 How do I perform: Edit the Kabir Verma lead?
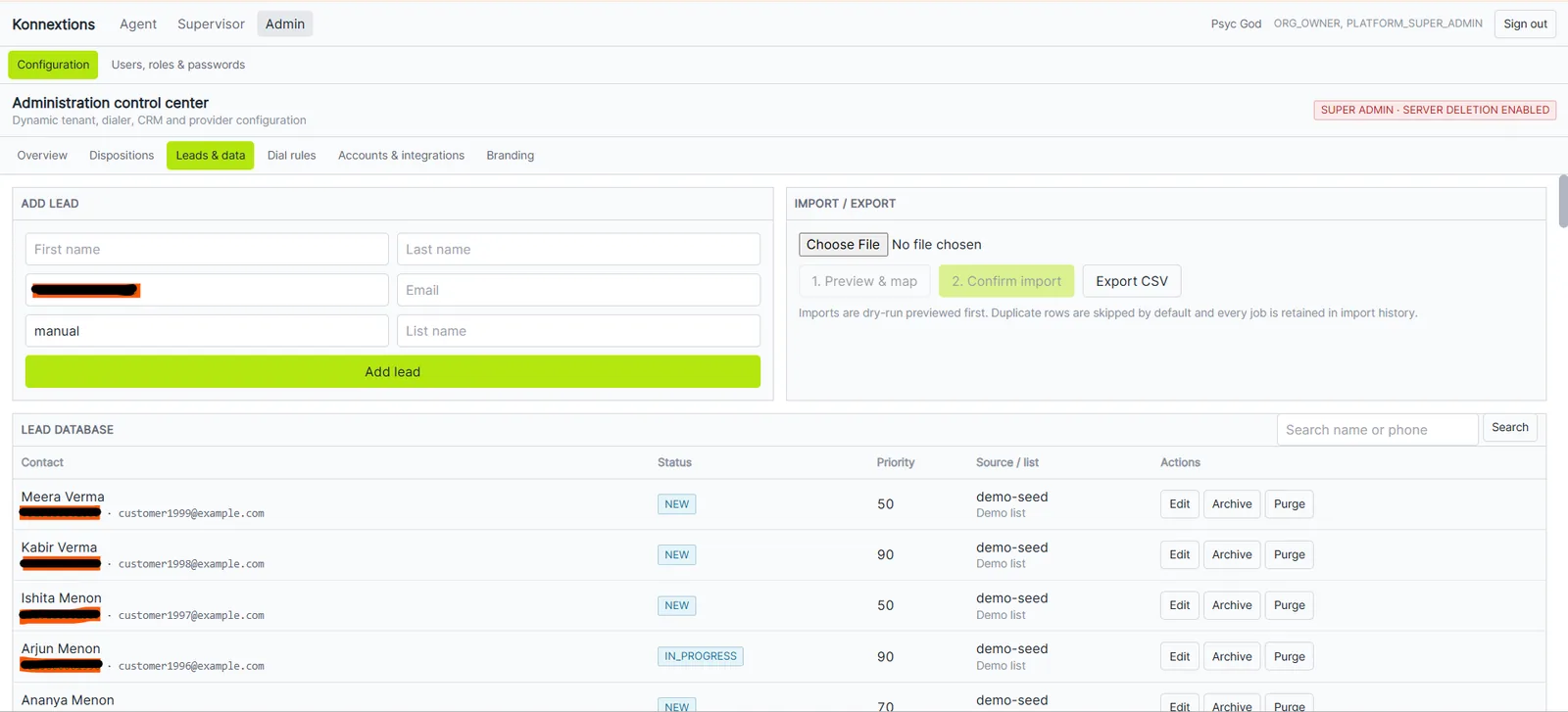tap(1179, 555)
